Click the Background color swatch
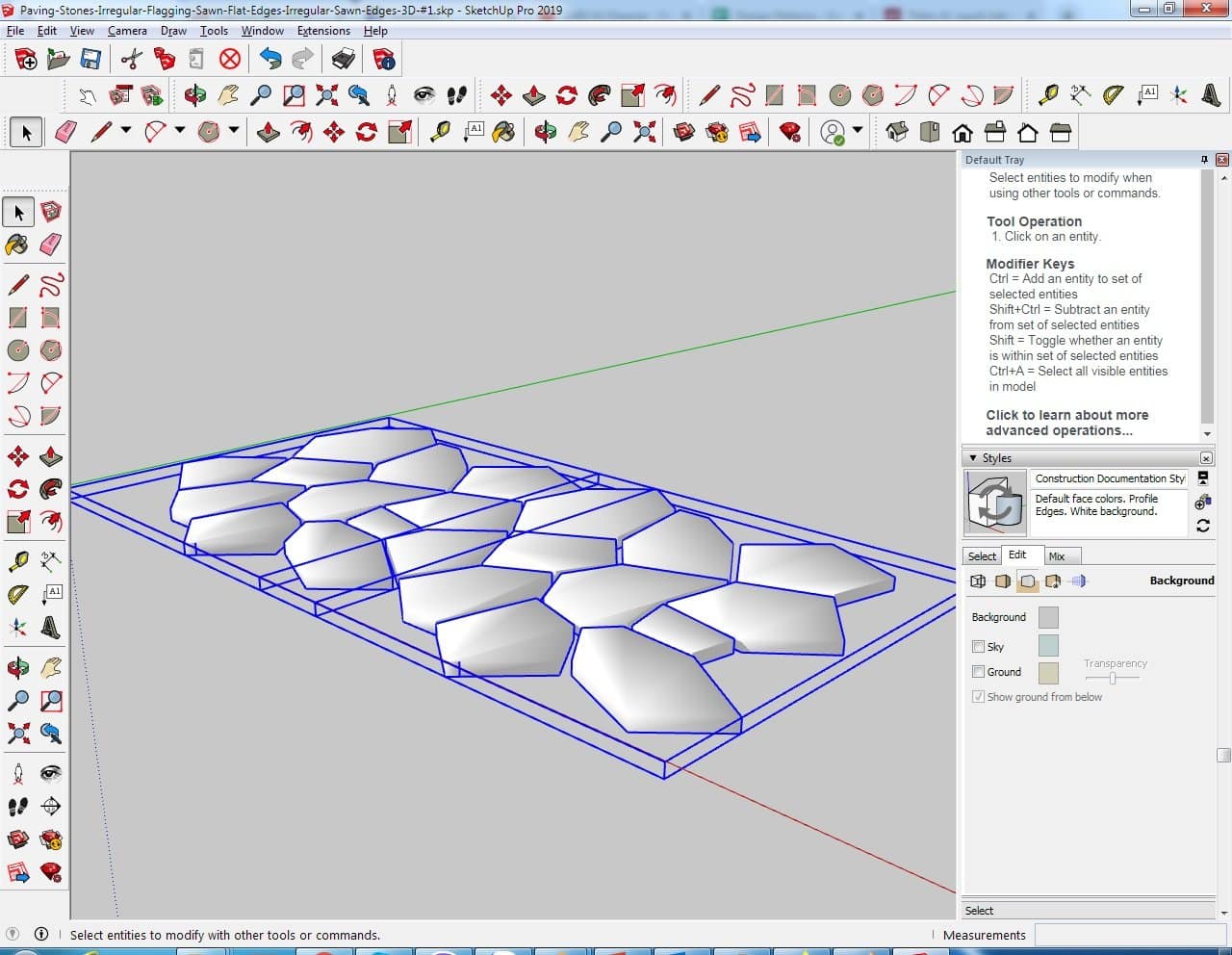Viewport: 1232px width, 955px height. (x=1048, y=617)
